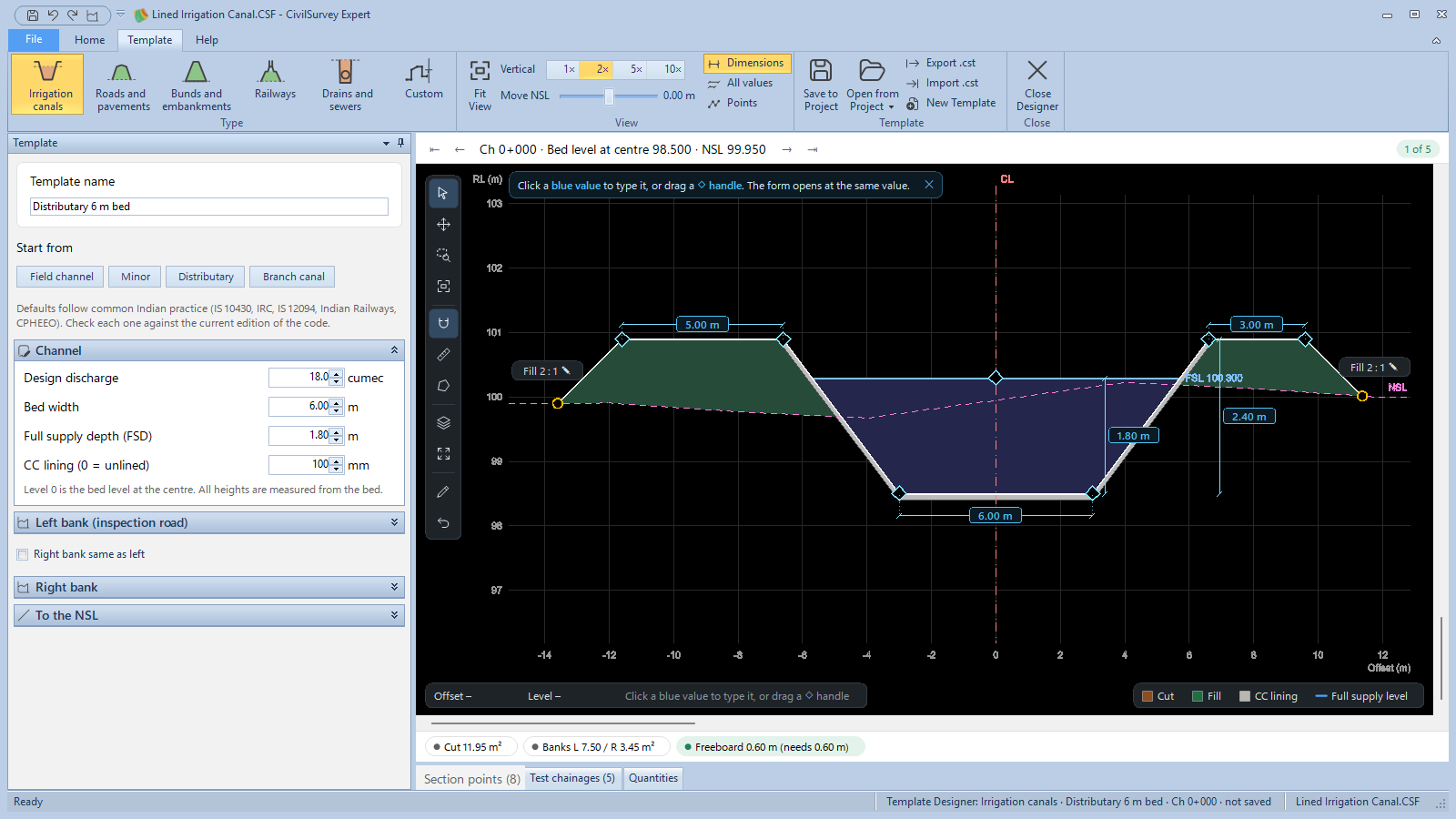The image size is (1456, 819).
Task: Expand the Right bank section
Action: (209, 587)
